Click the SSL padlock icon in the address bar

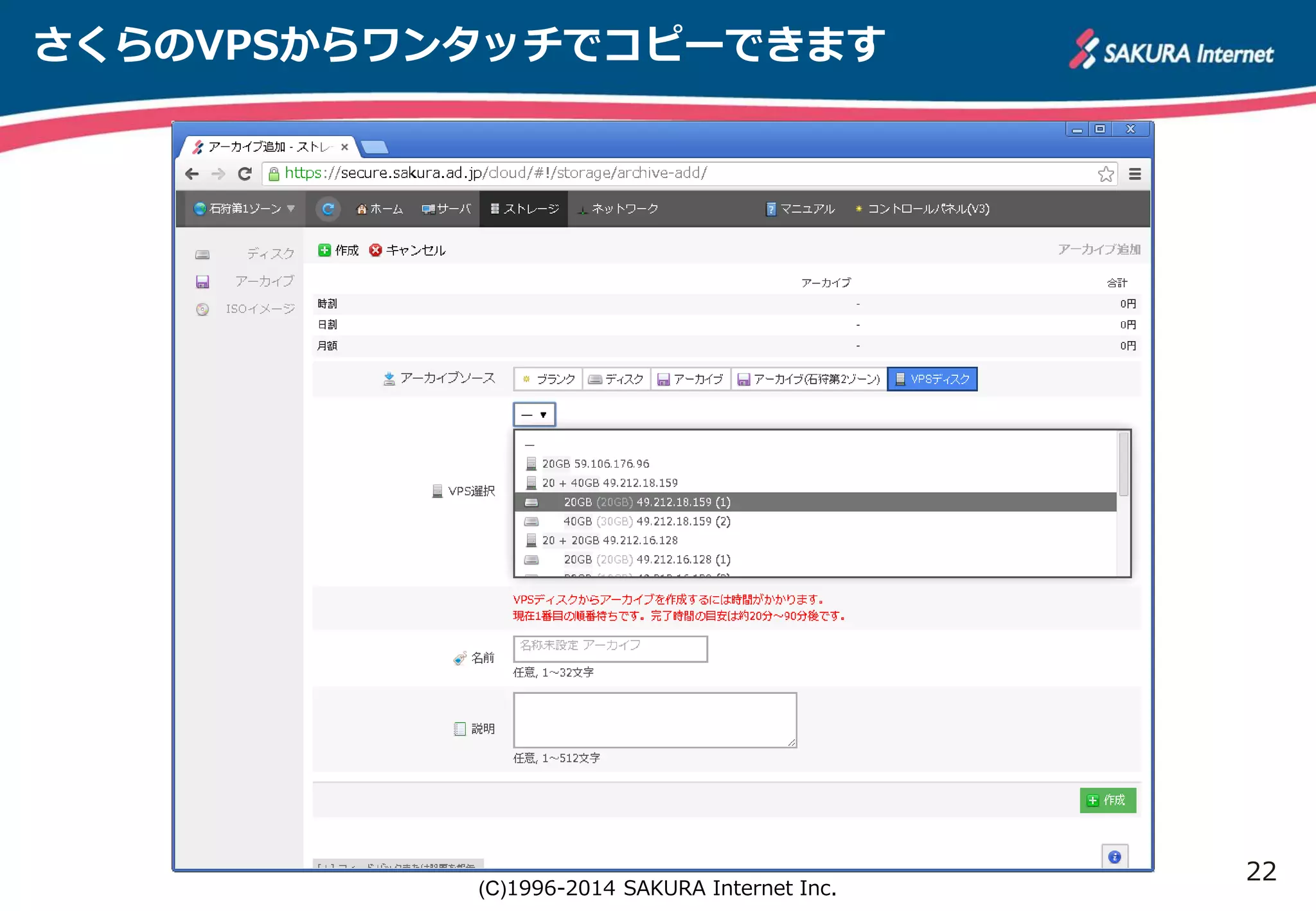click(274, 174)
